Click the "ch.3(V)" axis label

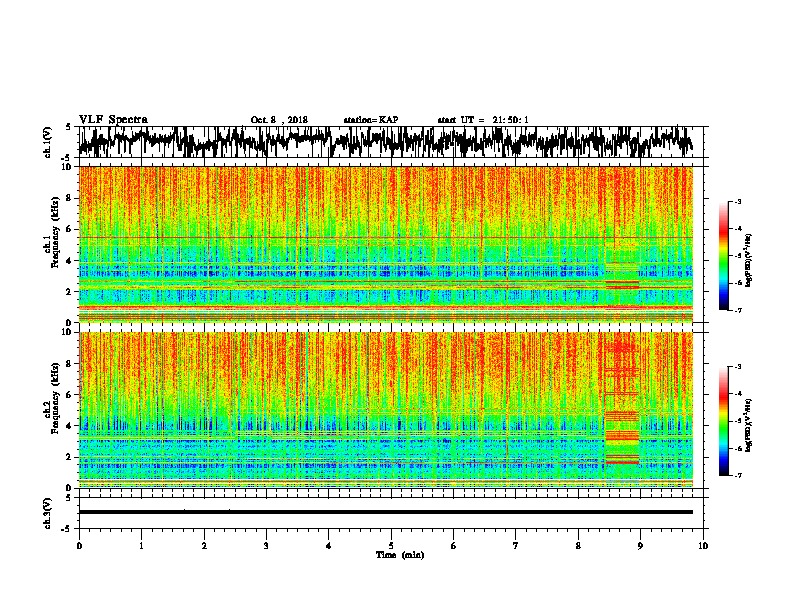click(48, 513)
